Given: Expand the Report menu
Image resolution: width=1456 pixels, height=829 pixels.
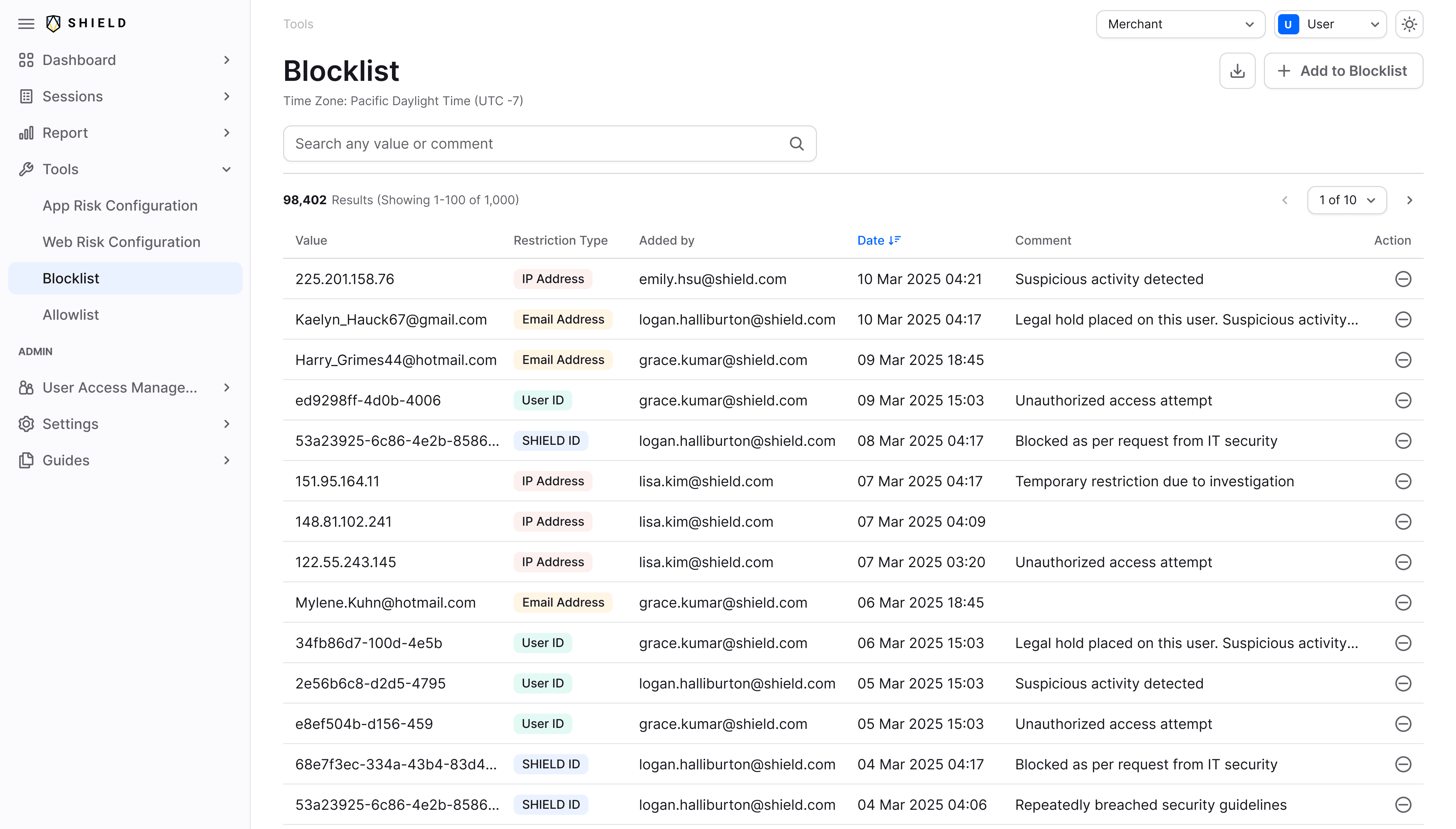Looking at the screenshot, I should coord(125,133).
